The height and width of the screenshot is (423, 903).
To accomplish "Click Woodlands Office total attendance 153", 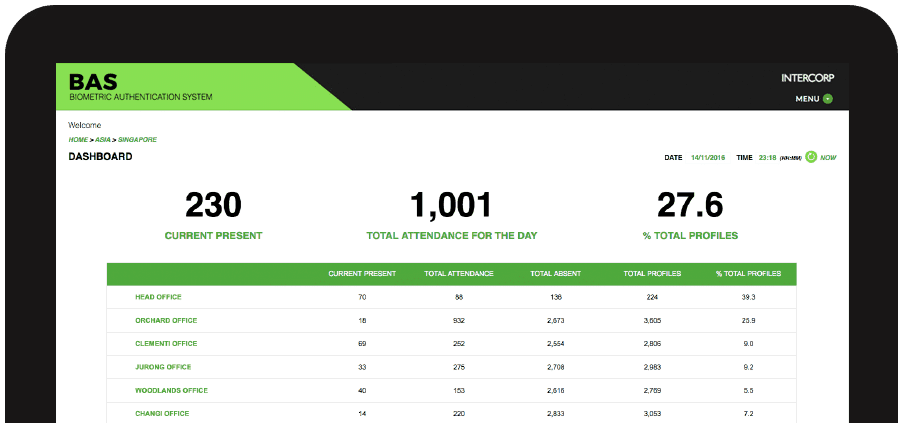I will pos(459,390).
